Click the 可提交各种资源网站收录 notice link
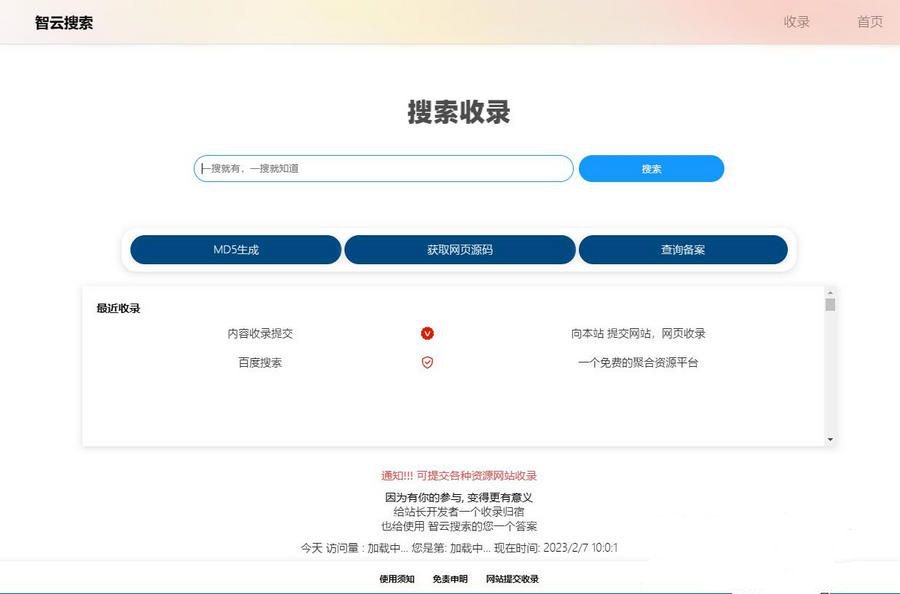Screen dimensions: 900x594 tap(477, 477)
